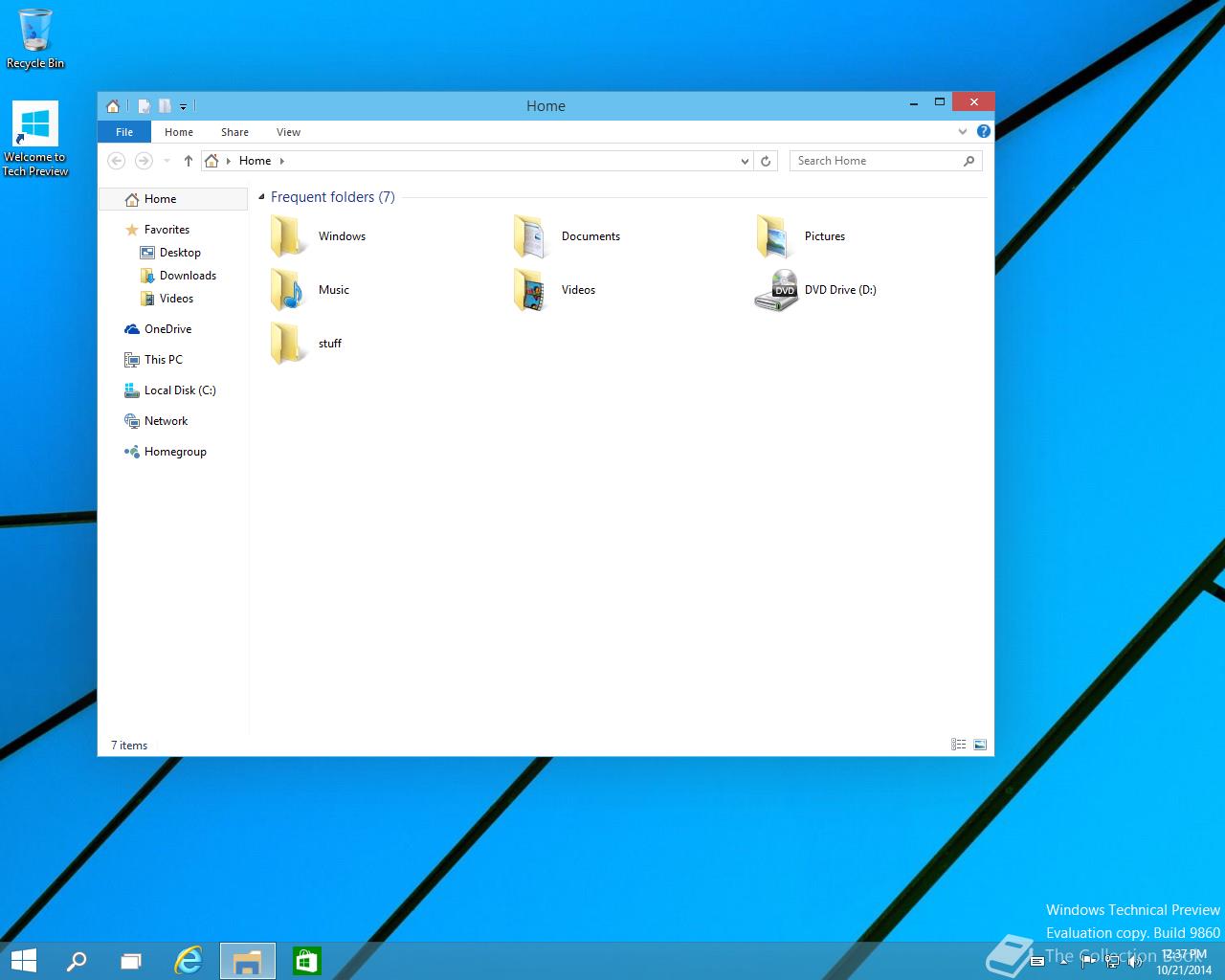Select Homegroup in the navigation pane
Viewport: 1225px width, 980px height.
coord(173,452)
